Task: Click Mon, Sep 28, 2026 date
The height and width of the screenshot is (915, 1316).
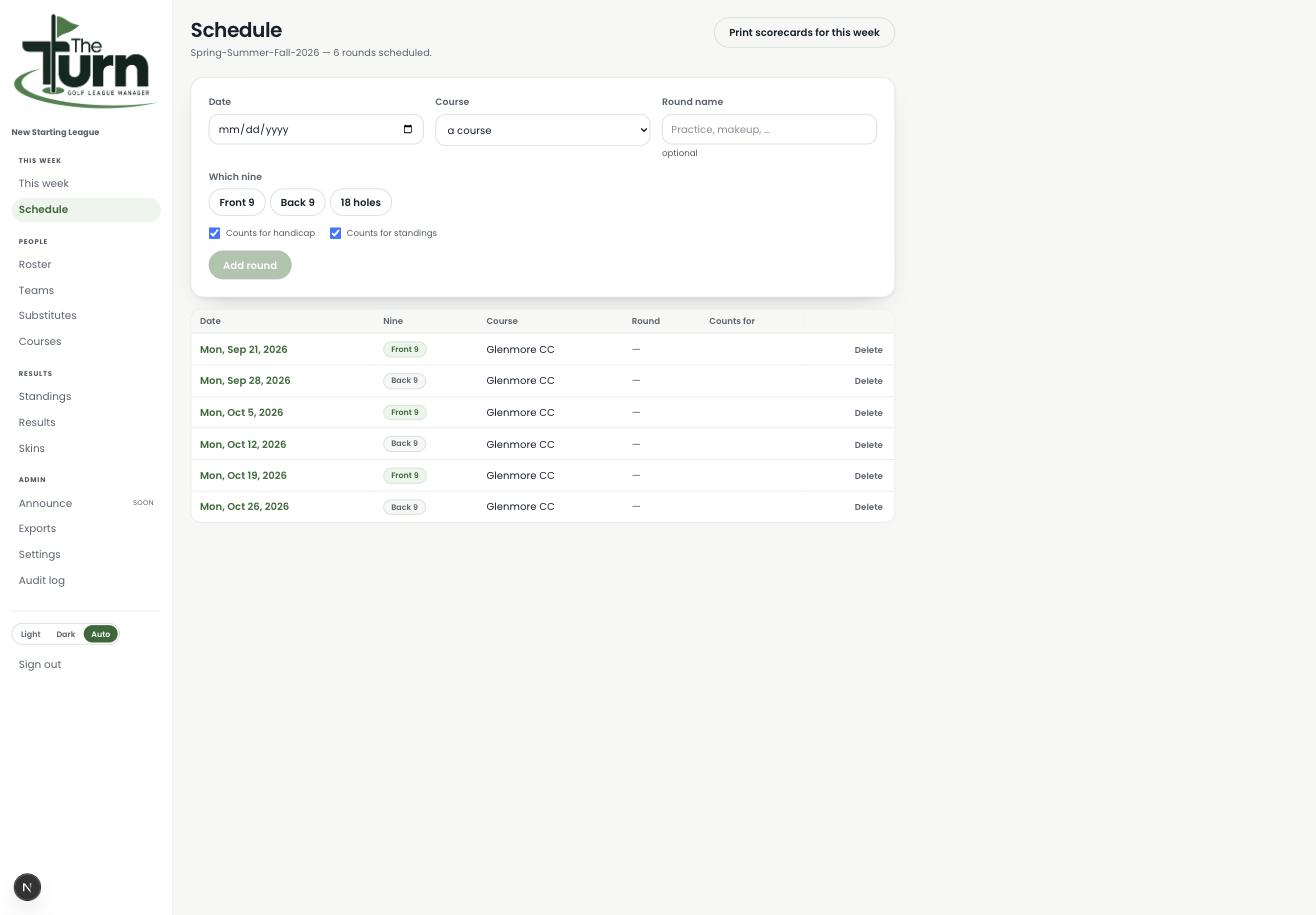Action: click(245, 381)
